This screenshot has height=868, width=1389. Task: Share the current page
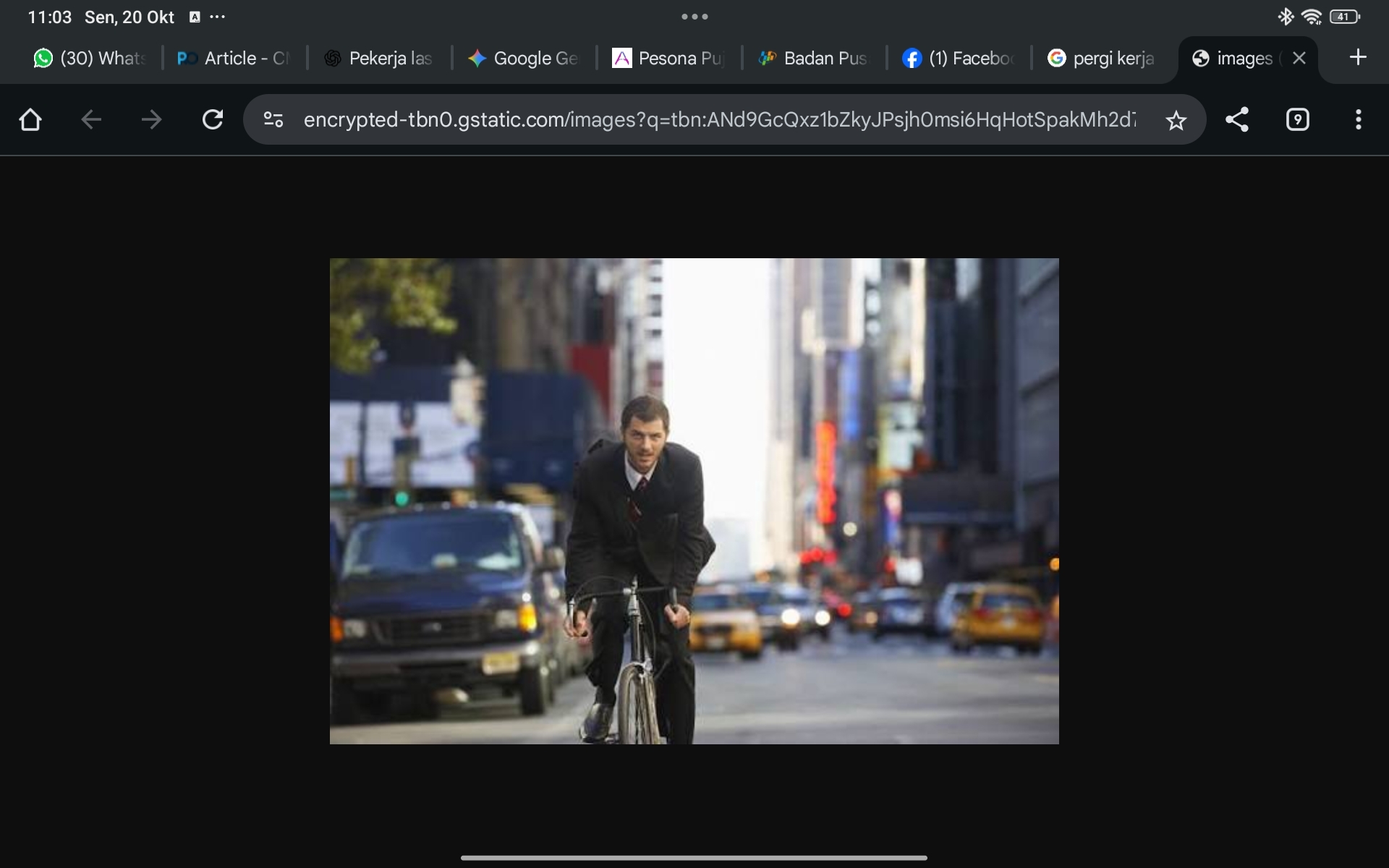click(1237, 119)
